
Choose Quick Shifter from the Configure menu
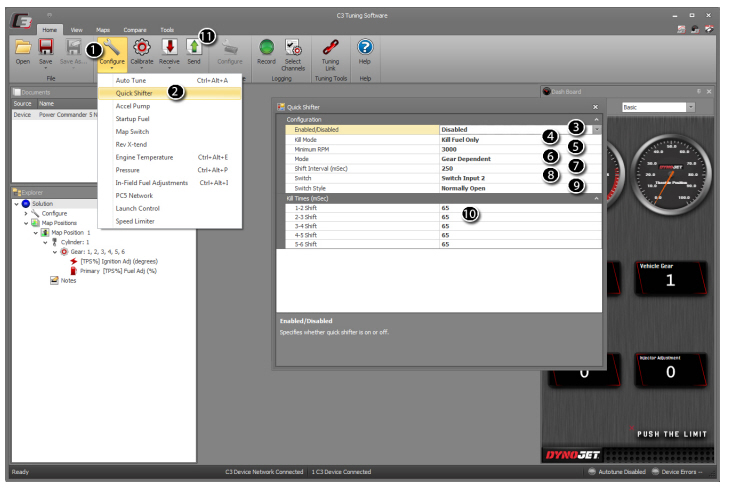[133, 93]
